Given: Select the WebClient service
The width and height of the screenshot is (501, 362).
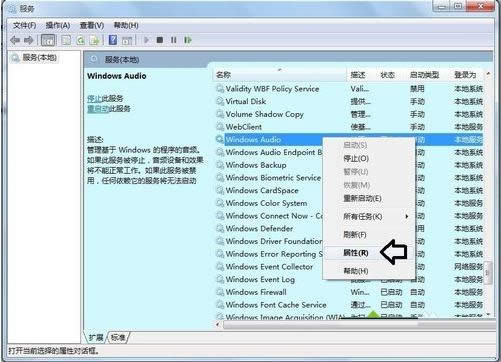Looking at the screenshot, I should point(349,127).
